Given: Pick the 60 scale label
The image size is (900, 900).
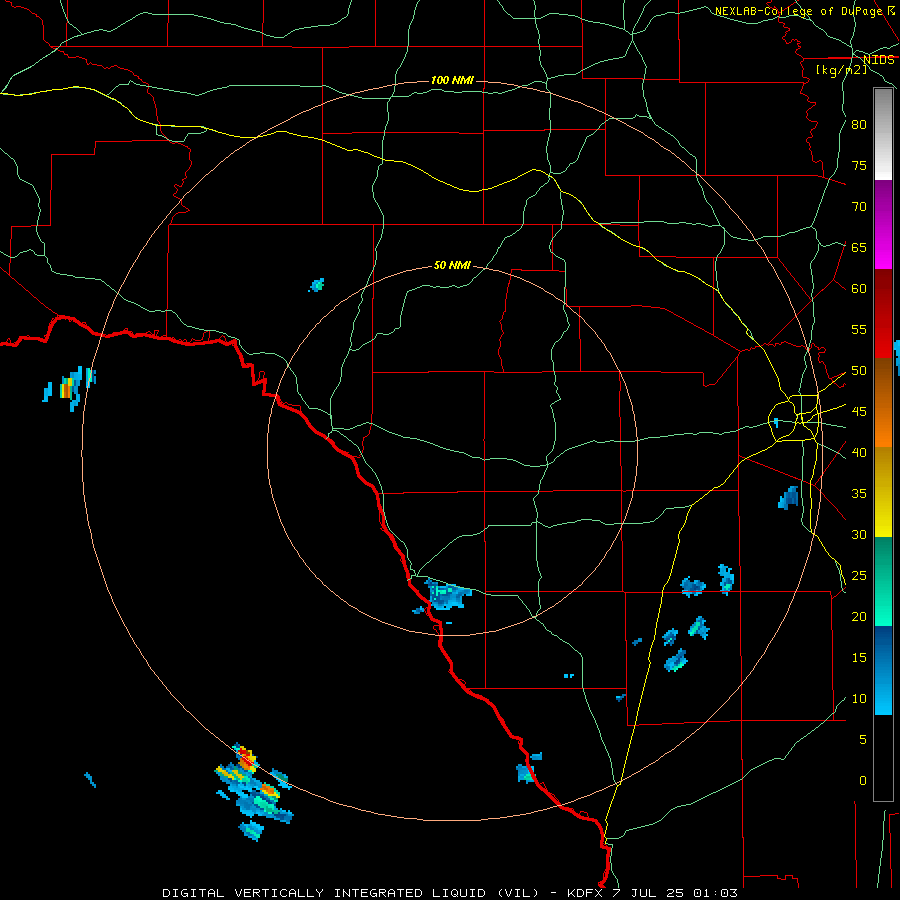Looking at the screenshot, I should click(x=859, y=289).
